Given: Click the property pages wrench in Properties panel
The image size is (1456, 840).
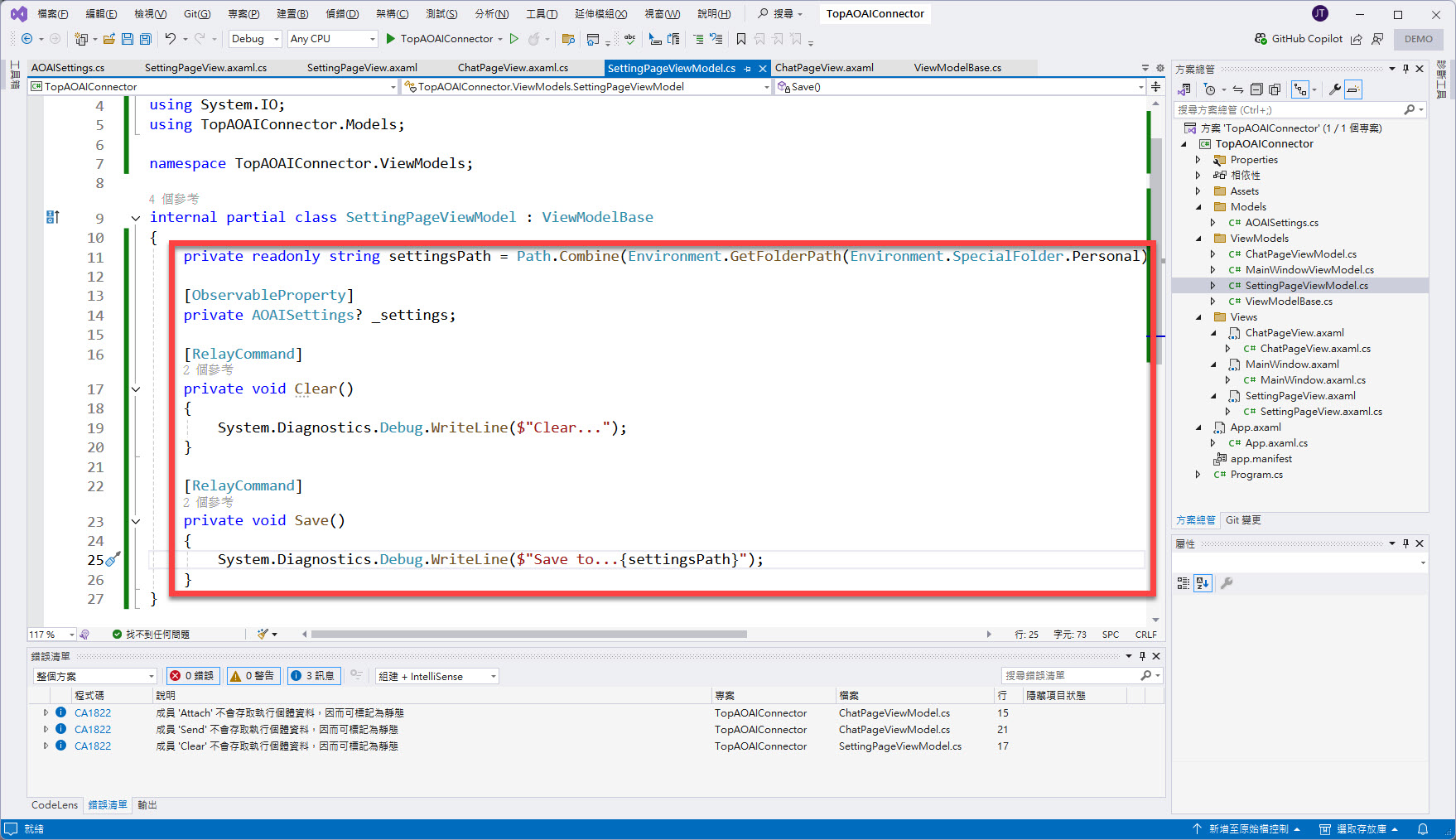Looking at the screenshot, I should pos(1227,583).
